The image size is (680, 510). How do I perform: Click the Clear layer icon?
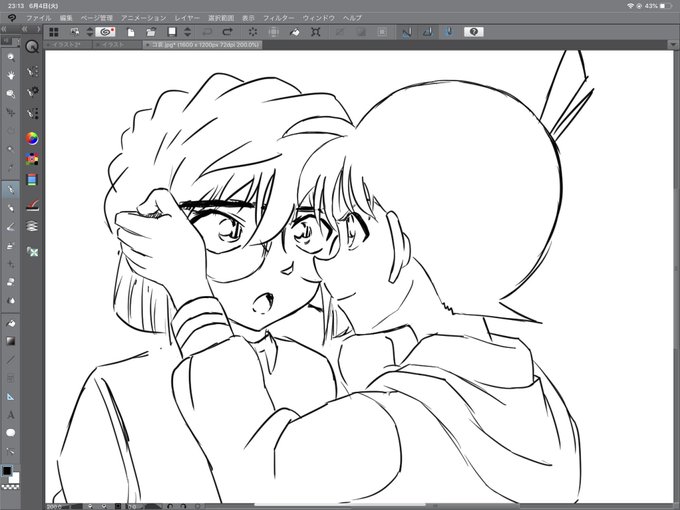(252, 32)
